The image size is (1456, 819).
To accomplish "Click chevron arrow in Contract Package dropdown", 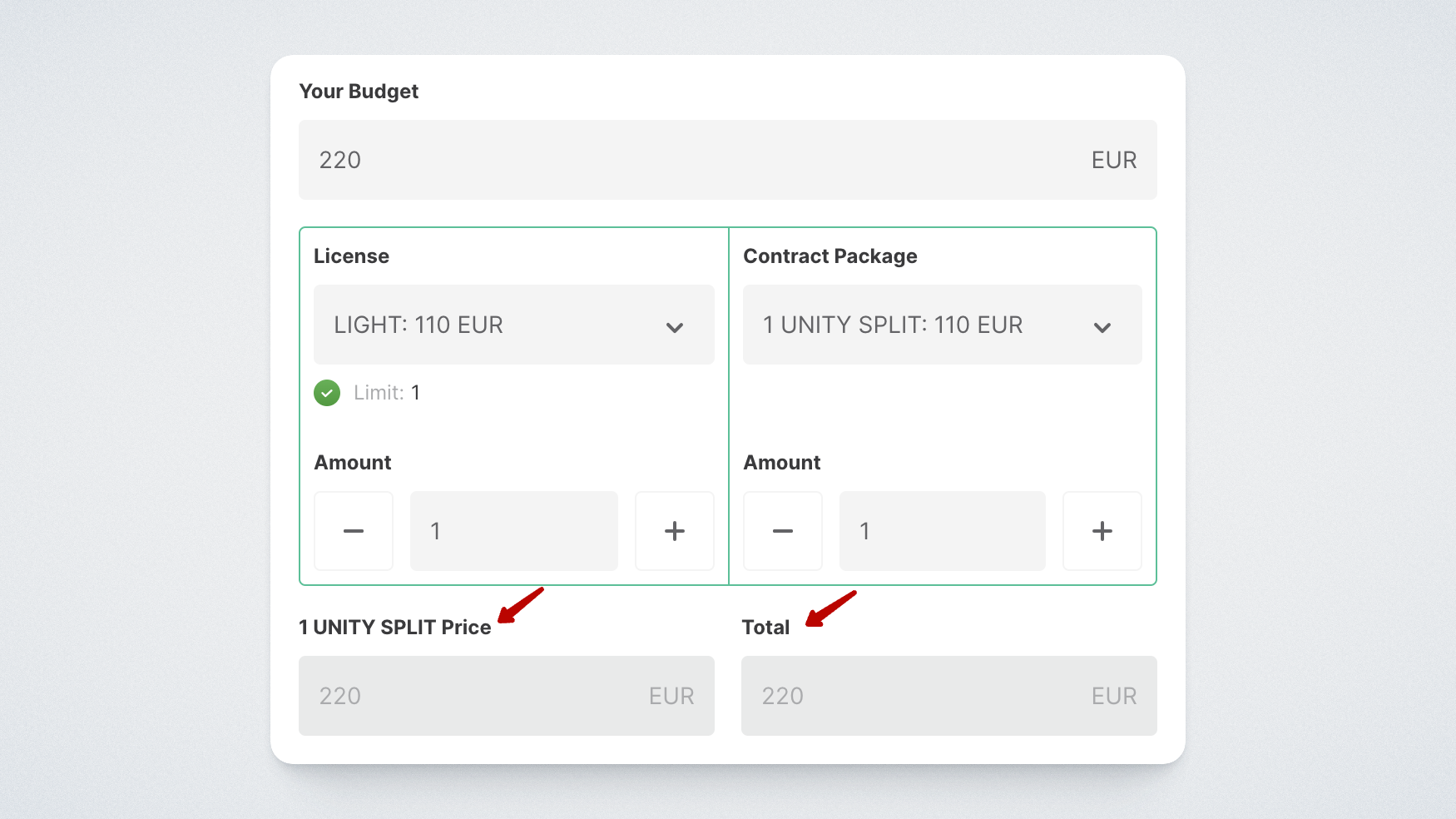I will coord(1102,327).
